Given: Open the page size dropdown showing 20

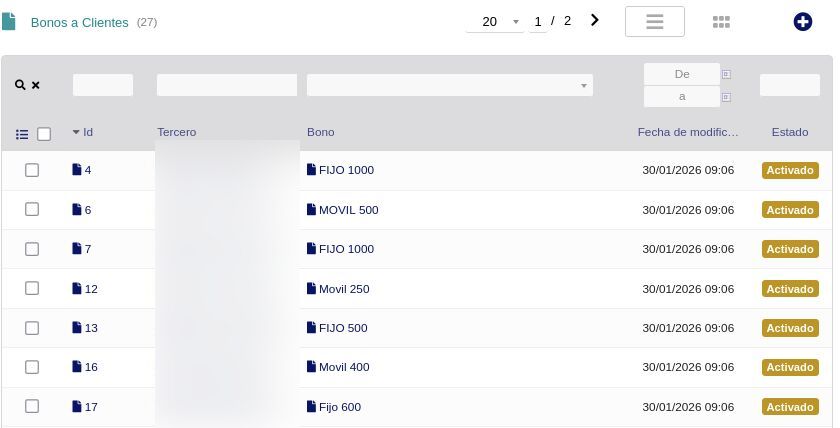Looking at the screenshot, I should point(495,21).
